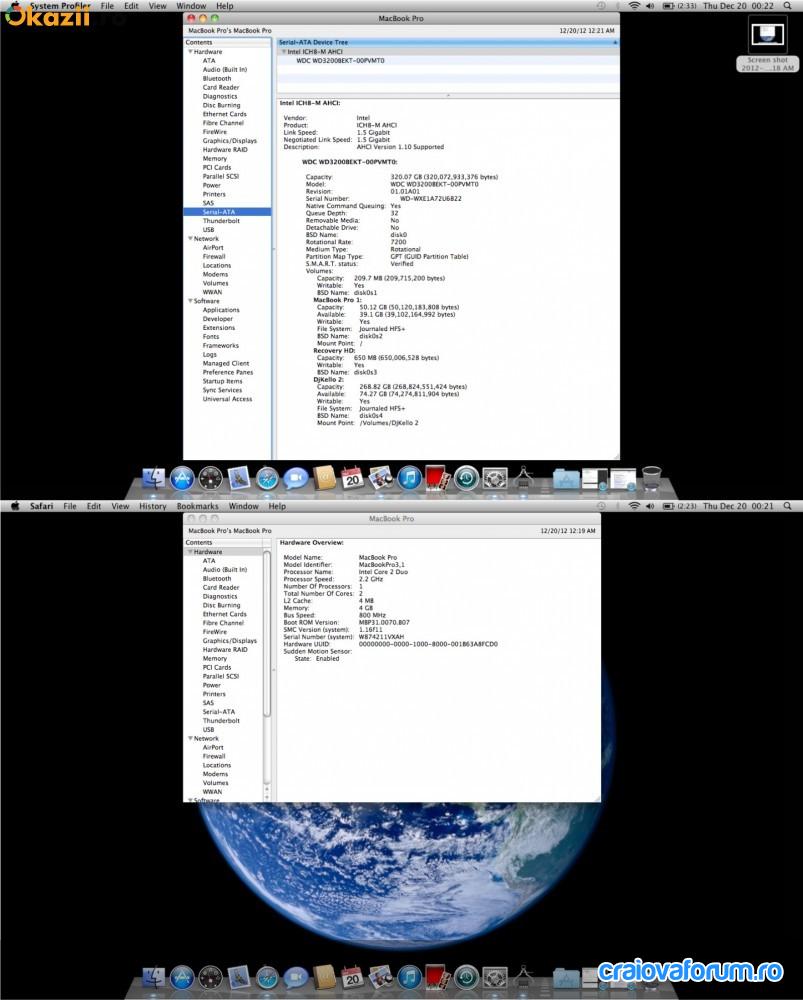
Task: Open Applications folder stack in the upper dock
Action: pyautogui.click(x=566, y=478)
